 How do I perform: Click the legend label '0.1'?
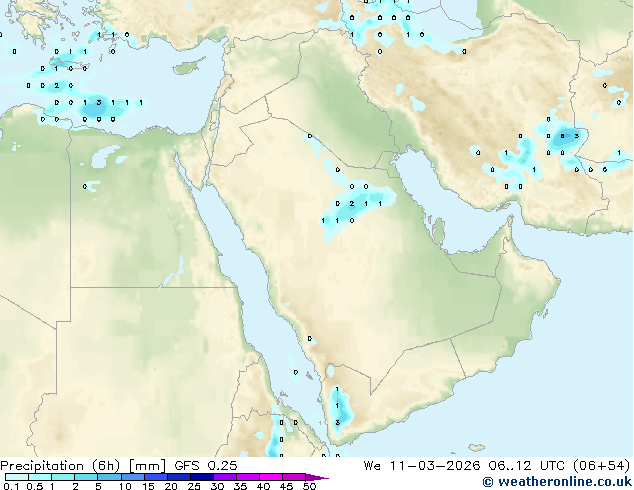(x=11, y=486)
